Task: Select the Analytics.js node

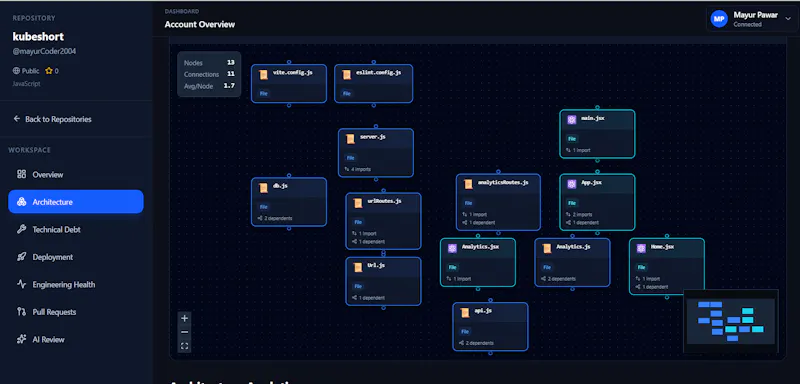Action: coord(572,263)
